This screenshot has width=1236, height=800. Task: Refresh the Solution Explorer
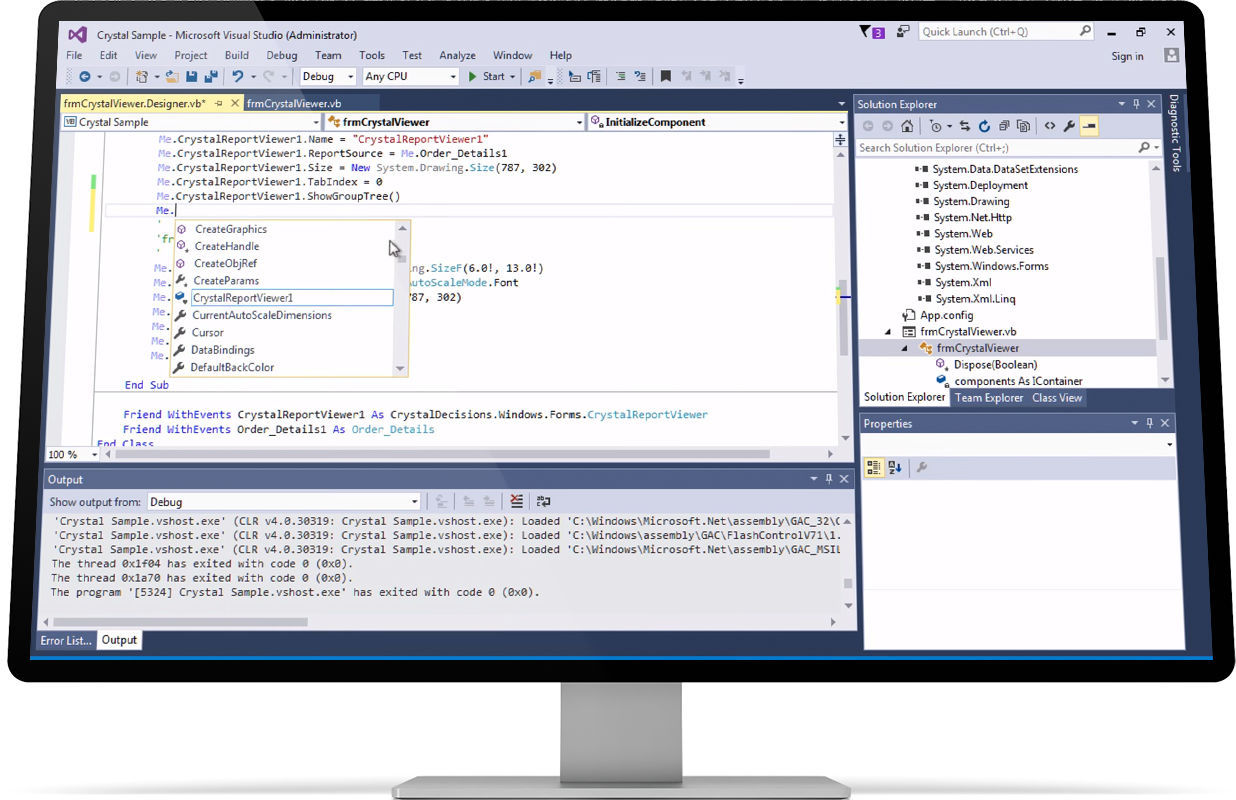click(x=984, y=125)
